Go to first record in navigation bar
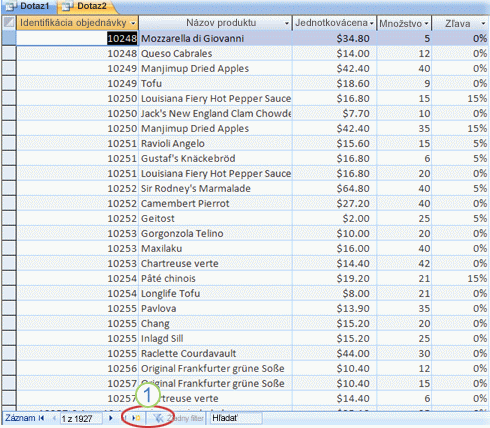Screen dimensions: 490x428 [x=42, y=418]
